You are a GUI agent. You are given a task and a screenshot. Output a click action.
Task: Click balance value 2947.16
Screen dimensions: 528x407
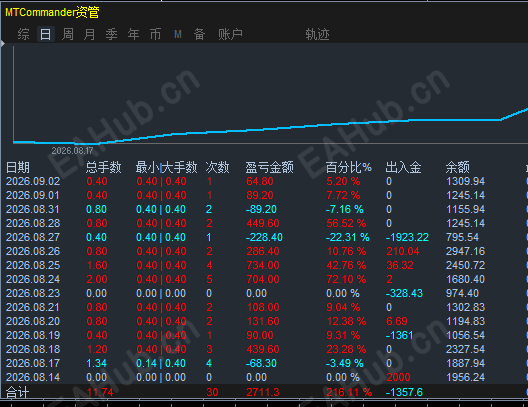click(466, 251)
